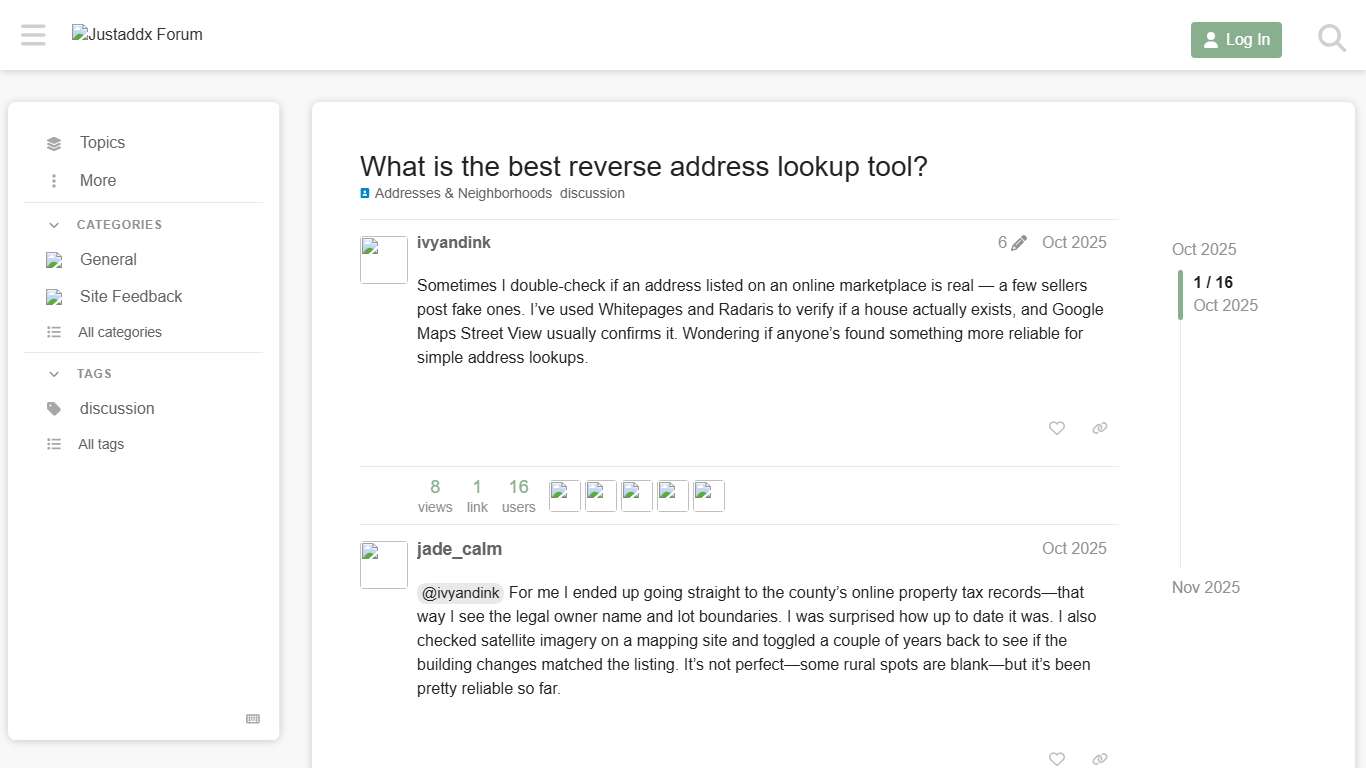Open the Site Feedback category

130,296
